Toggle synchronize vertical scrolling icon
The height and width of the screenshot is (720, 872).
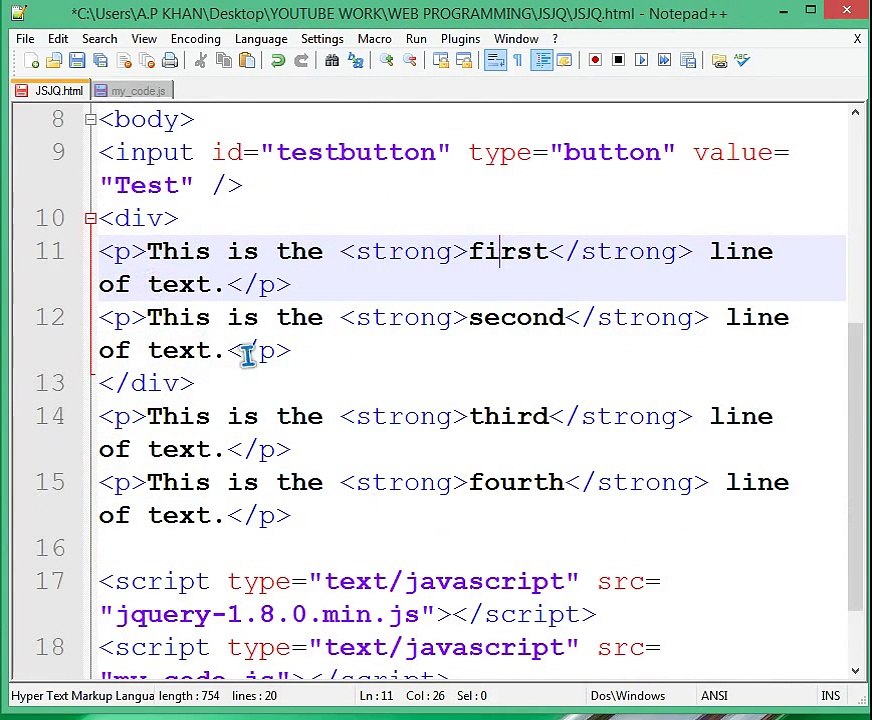click(440, 60)
